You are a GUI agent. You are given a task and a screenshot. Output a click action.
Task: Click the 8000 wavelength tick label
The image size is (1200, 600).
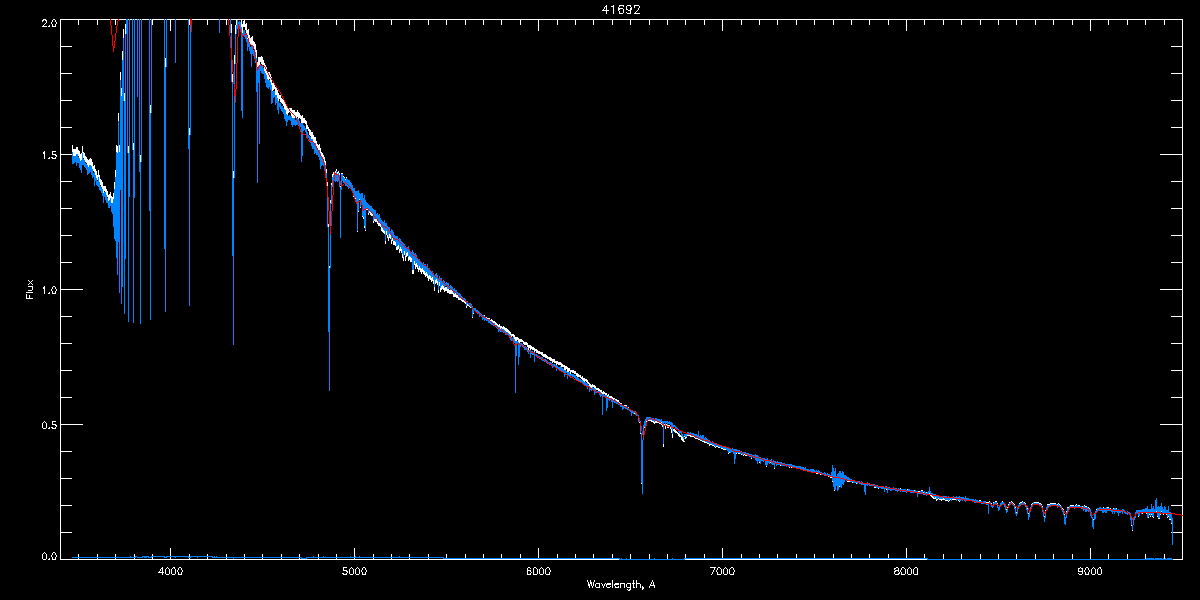tap(906, 572)
